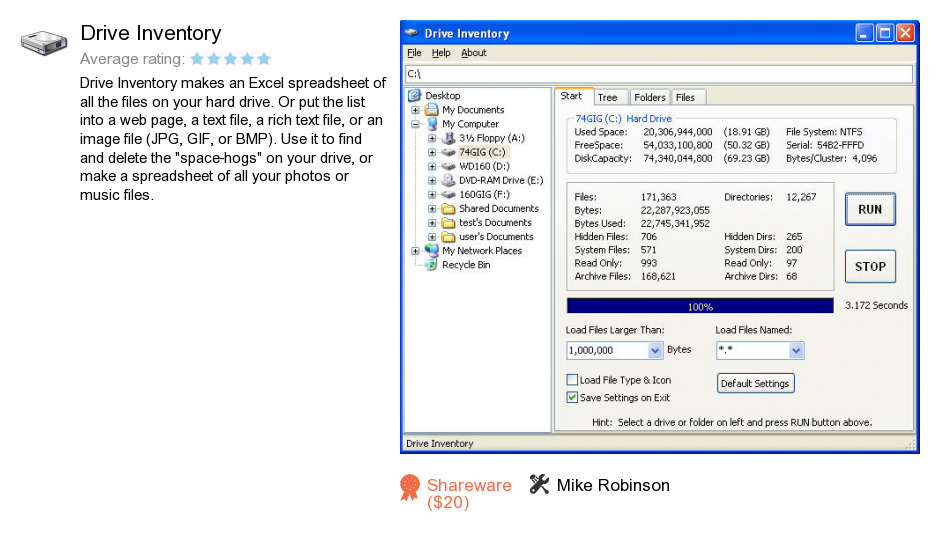
Task: Click the five-star average rating
Action: pyautogui.click(x=231, y=59)
